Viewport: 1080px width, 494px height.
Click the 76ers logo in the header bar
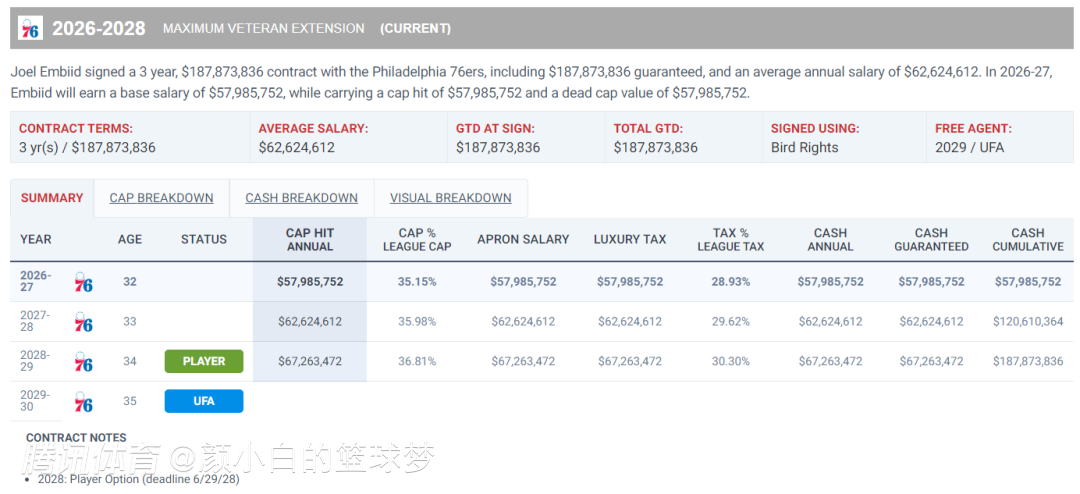point(30,28)
